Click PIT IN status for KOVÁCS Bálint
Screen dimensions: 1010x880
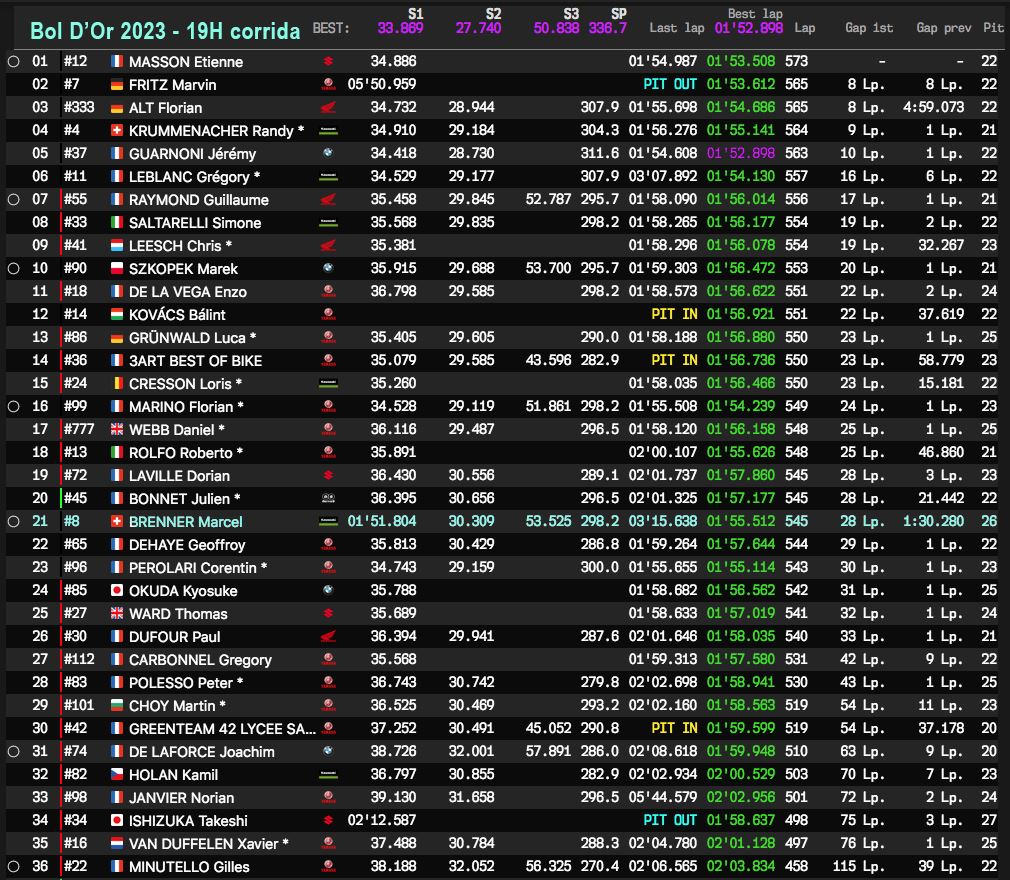(x=674, y=314)
